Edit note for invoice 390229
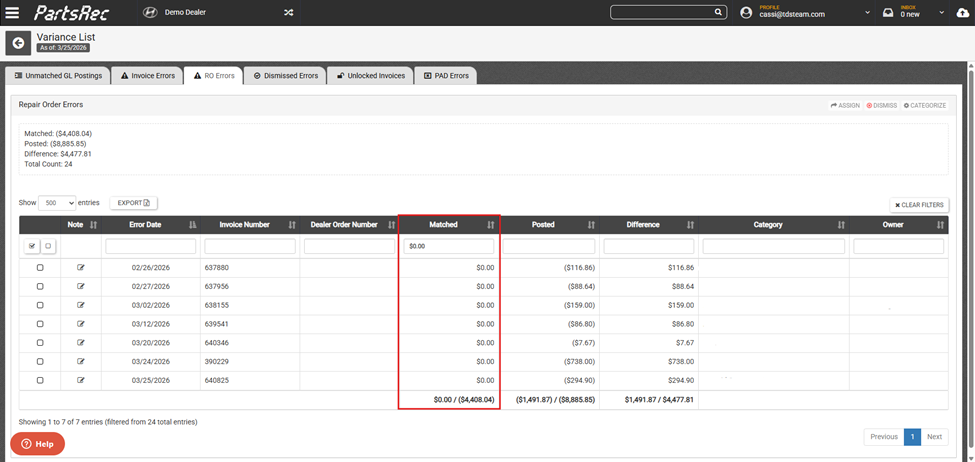This screenshot has height=462, width=975. 80,361
